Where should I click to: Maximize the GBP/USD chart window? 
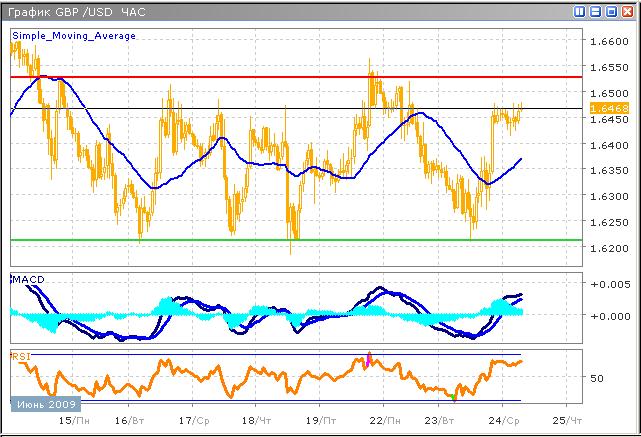(611, 11)
